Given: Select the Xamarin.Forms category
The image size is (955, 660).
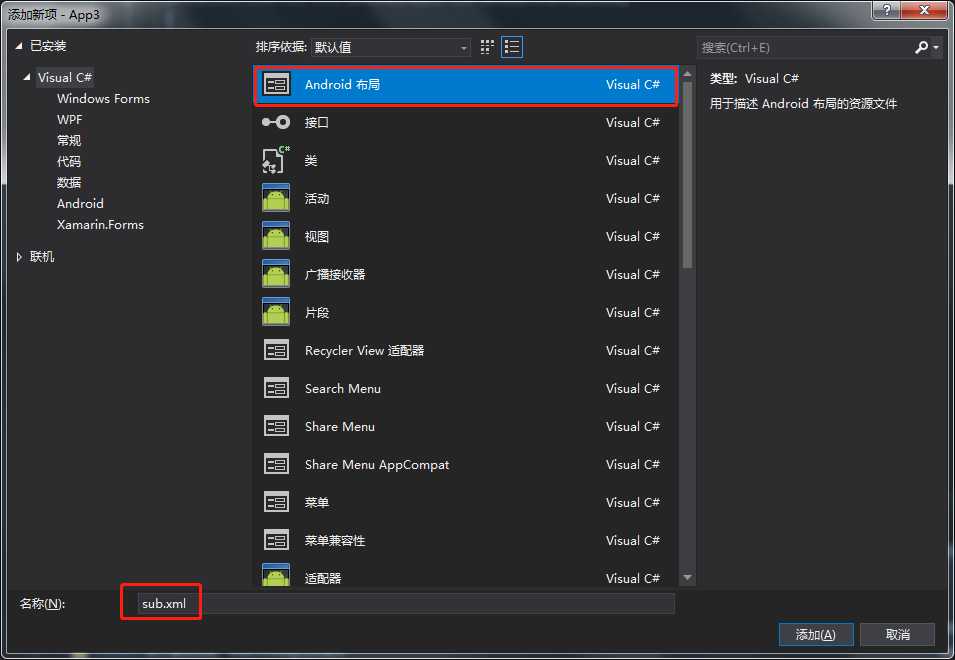Looking at the screenshot, I should 100,225.
